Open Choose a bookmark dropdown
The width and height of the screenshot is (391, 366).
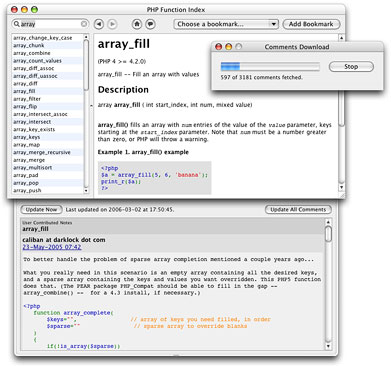pos(226,24)
